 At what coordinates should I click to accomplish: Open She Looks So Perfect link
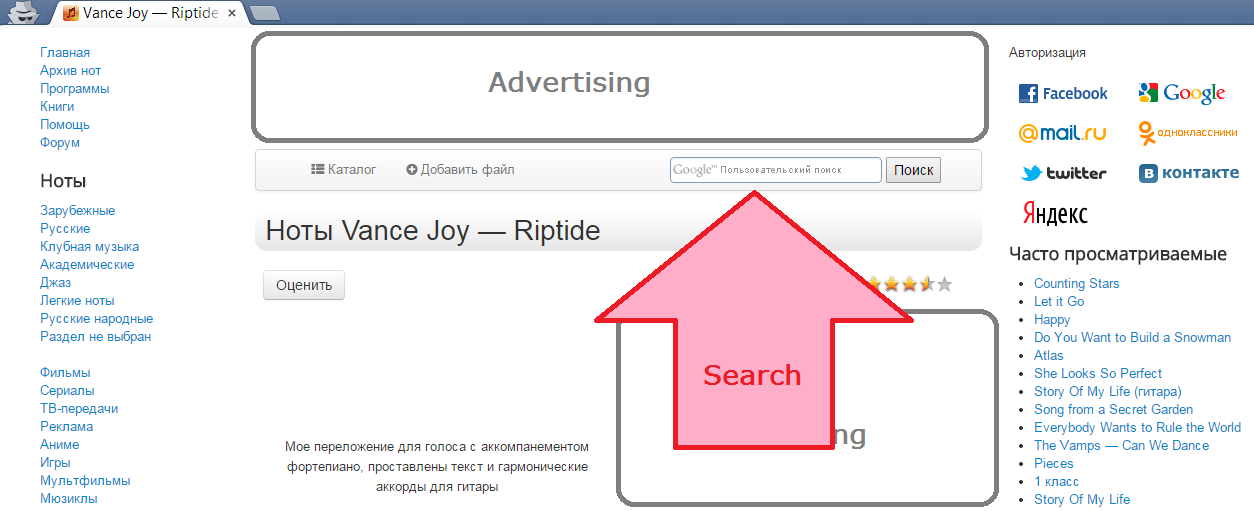pos(1098,374)
